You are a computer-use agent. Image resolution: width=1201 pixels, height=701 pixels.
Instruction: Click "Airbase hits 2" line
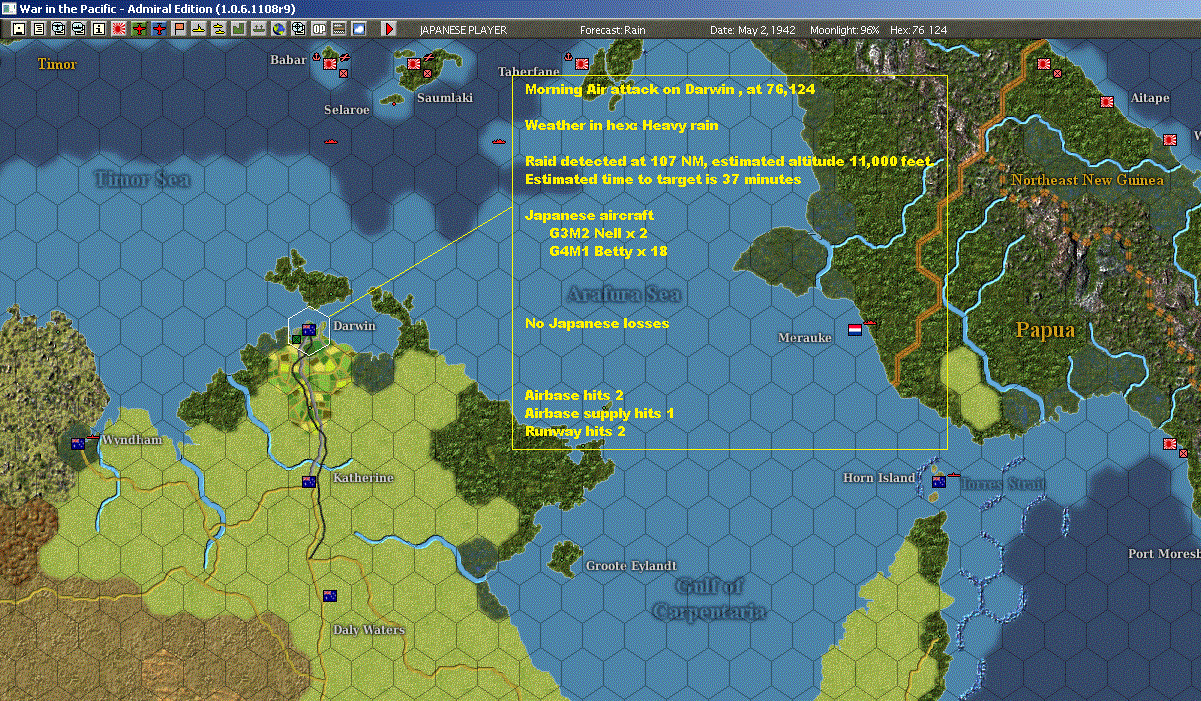574,396
